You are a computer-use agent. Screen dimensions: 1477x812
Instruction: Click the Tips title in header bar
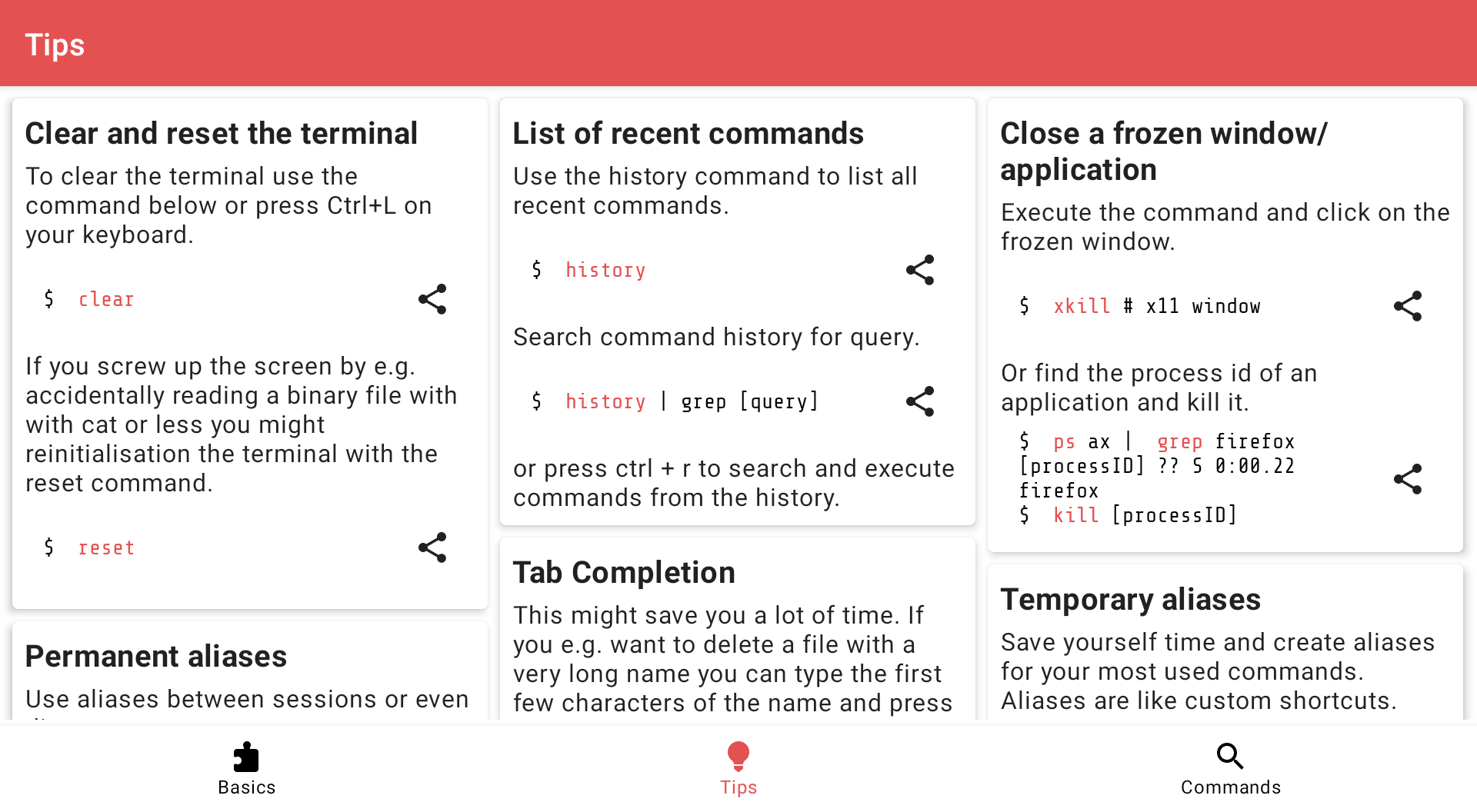pos(55,45)
